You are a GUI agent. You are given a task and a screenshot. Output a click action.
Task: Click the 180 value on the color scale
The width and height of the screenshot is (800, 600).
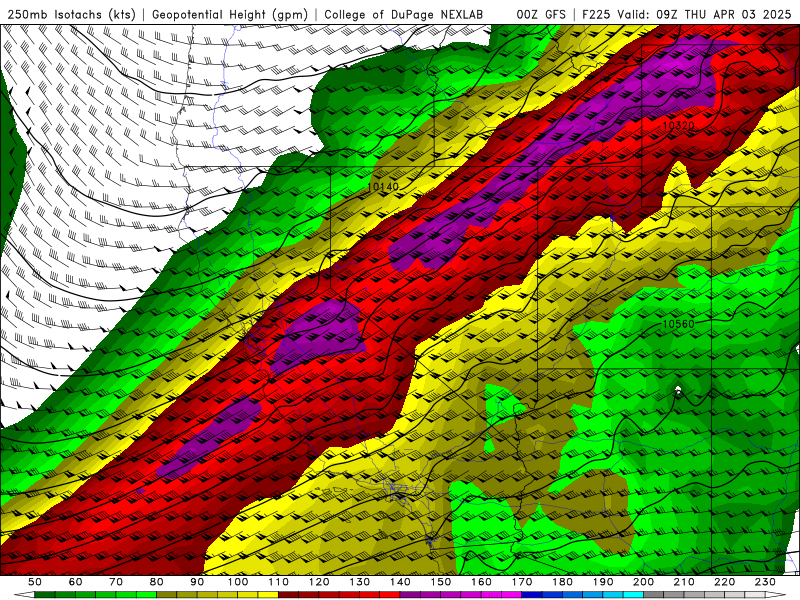click(562, 582)
